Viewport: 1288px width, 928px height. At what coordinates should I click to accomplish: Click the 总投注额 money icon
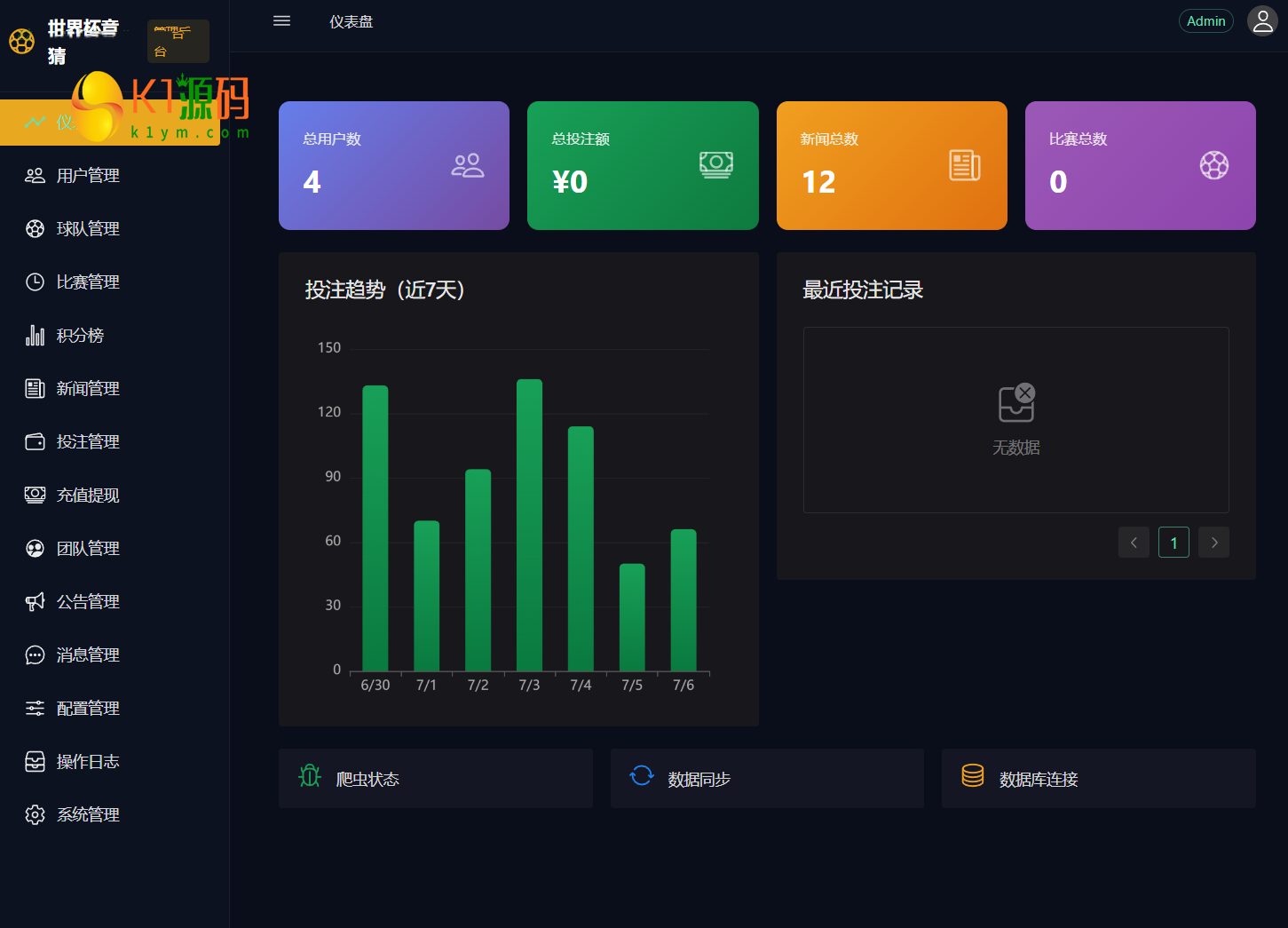[x=716, y=164]
